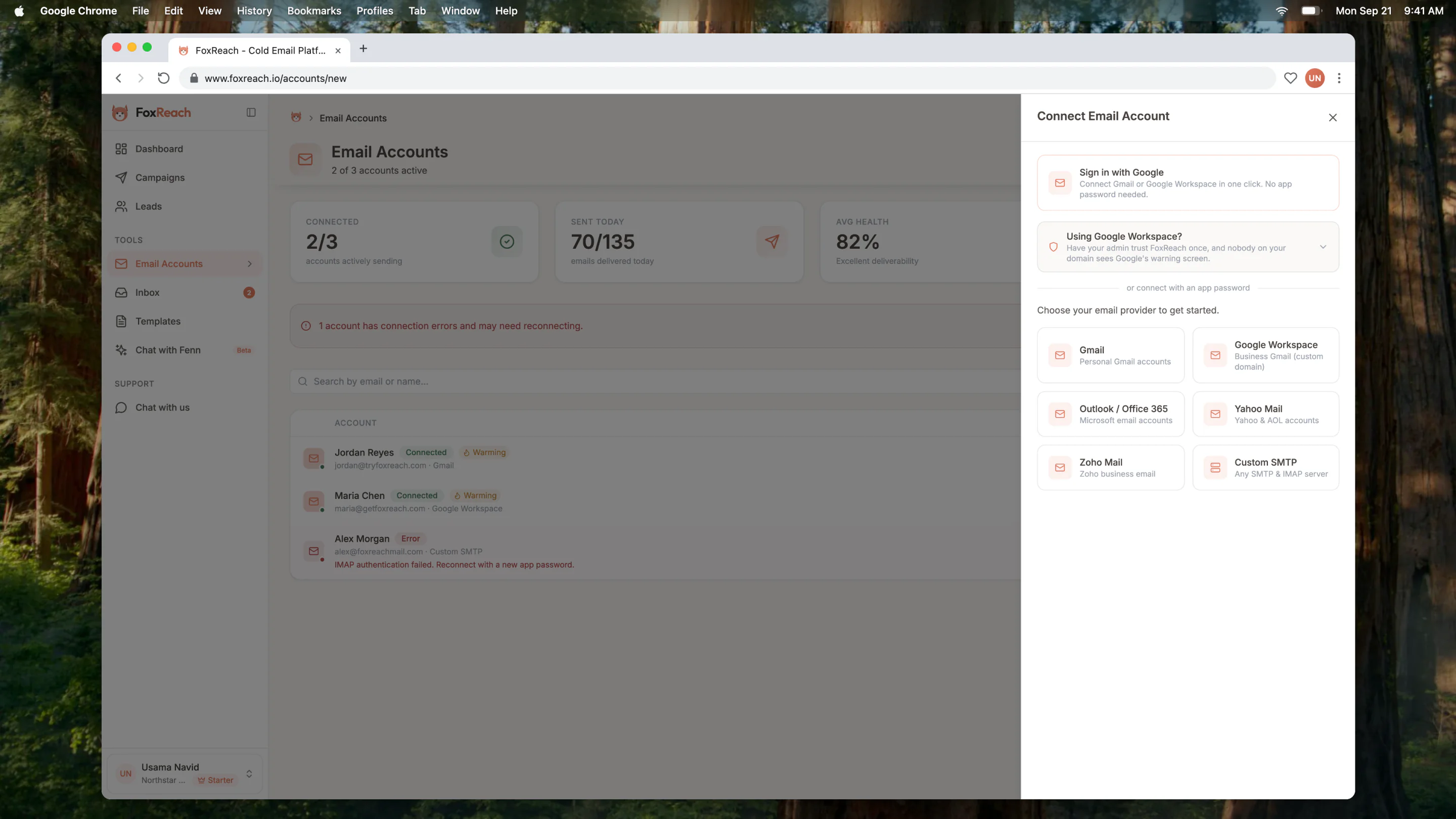Click Warming badge for Jordan Reyes
Image resolution: width=1456 pixels, height=819 pixels.
point(484,452)
